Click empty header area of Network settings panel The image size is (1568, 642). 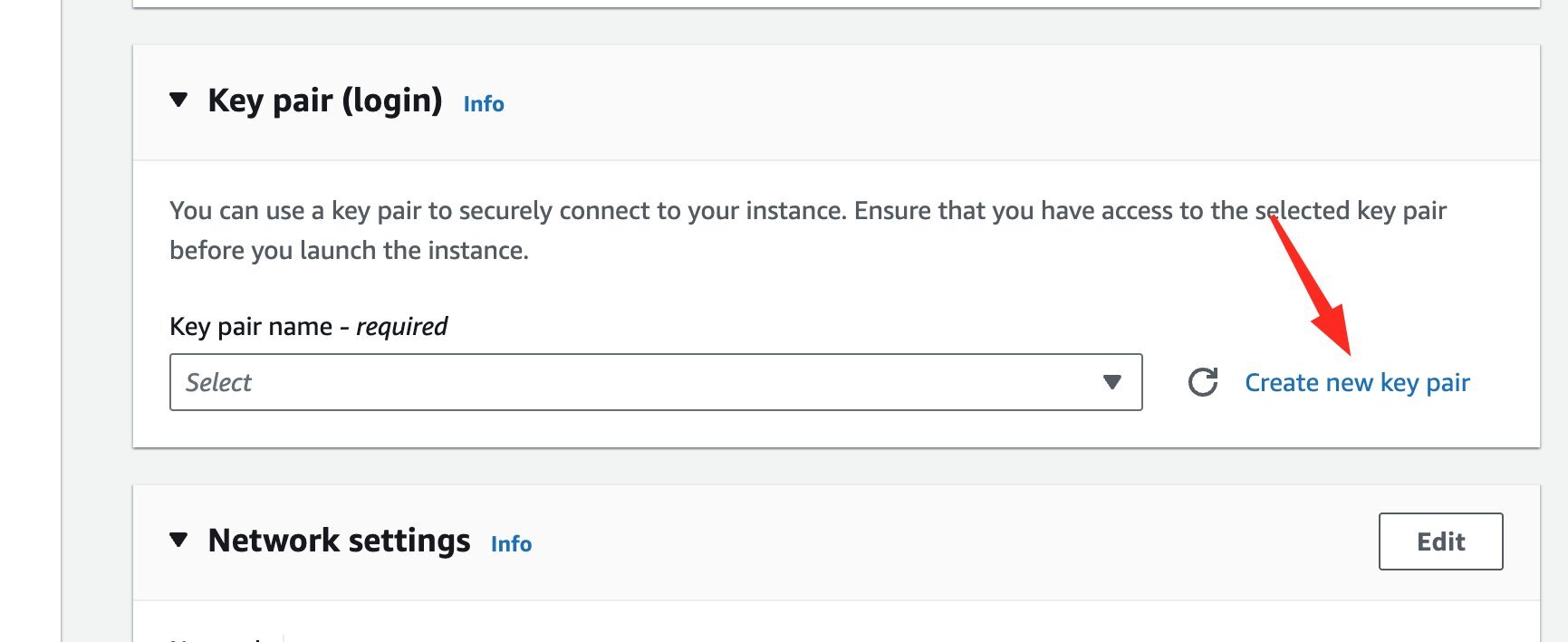[x=951, y=542]
